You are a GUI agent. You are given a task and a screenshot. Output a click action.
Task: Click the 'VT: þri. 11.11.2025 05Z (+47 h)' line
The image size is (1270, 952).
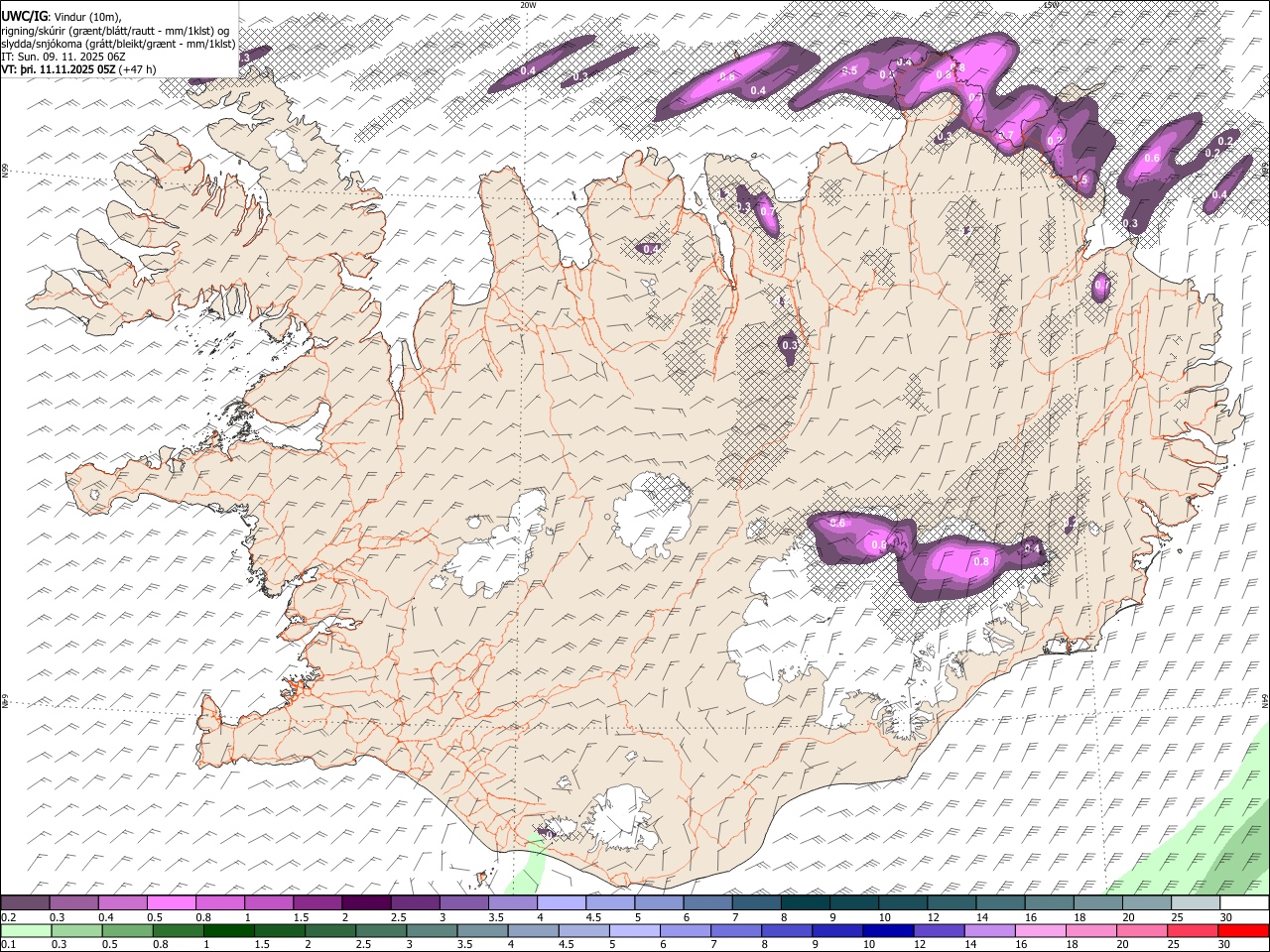coord(78,69)
